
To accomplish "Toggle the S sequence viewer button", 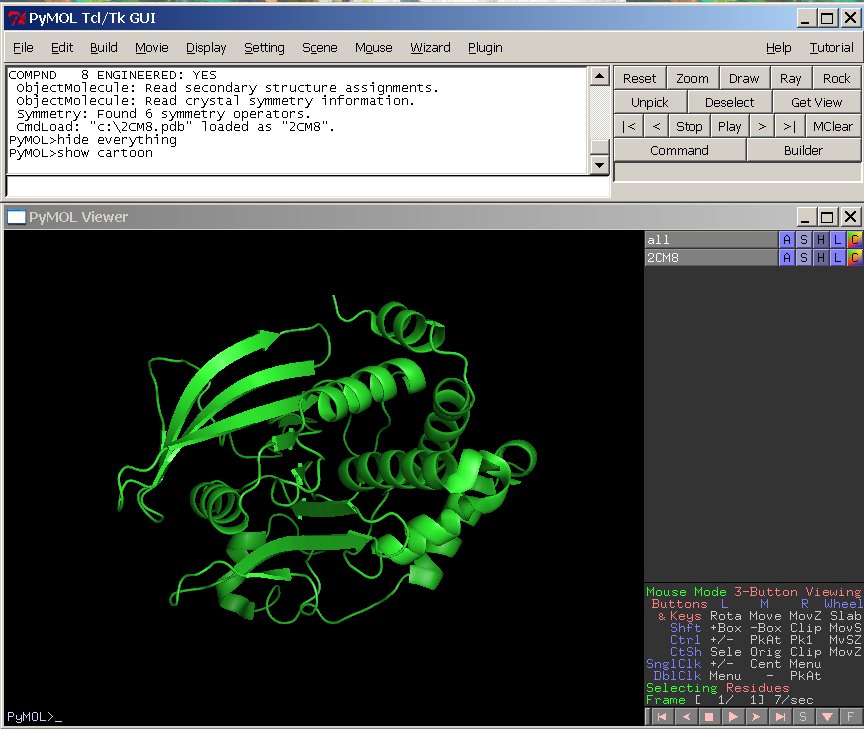I will (803, 717).
